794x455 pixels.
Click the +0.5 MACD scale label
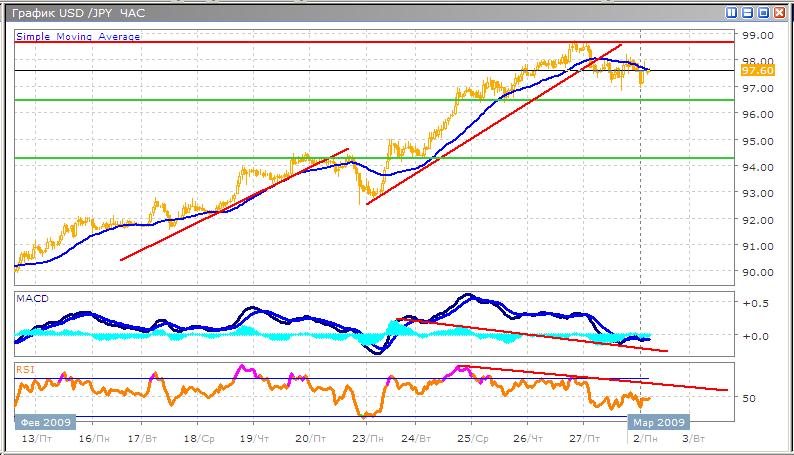tap(756, 302)
